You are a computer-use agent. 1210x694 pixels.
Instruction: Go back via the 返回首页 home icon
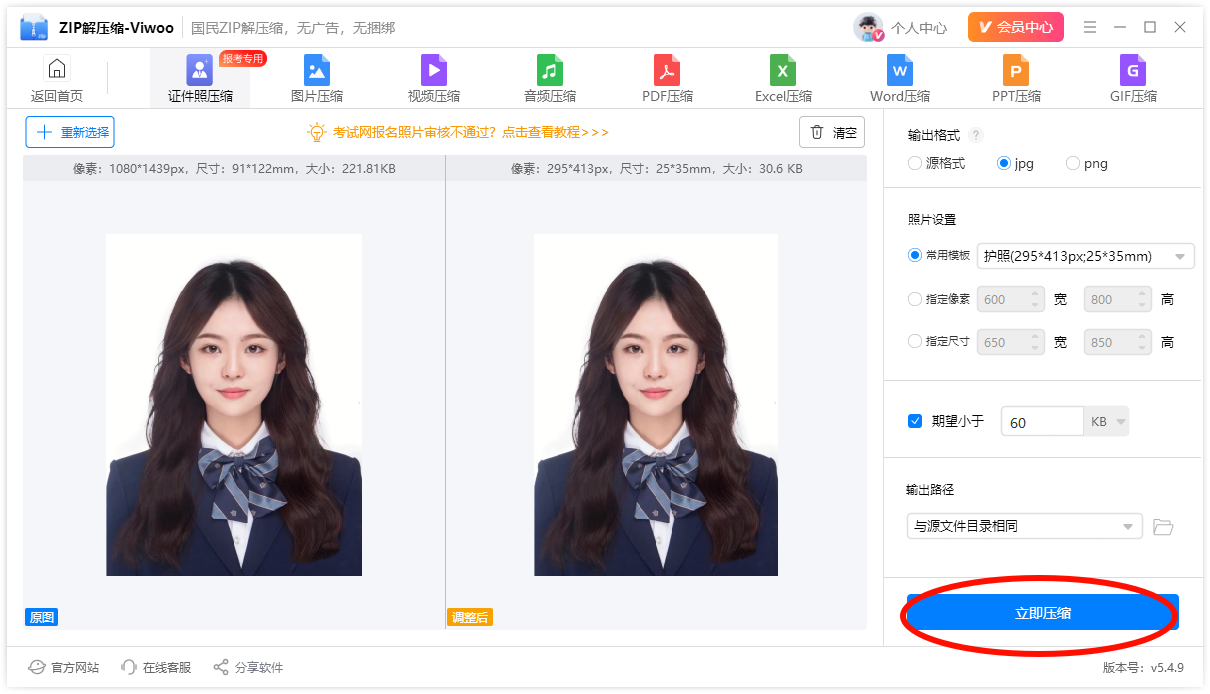click(x=57, y=69)
